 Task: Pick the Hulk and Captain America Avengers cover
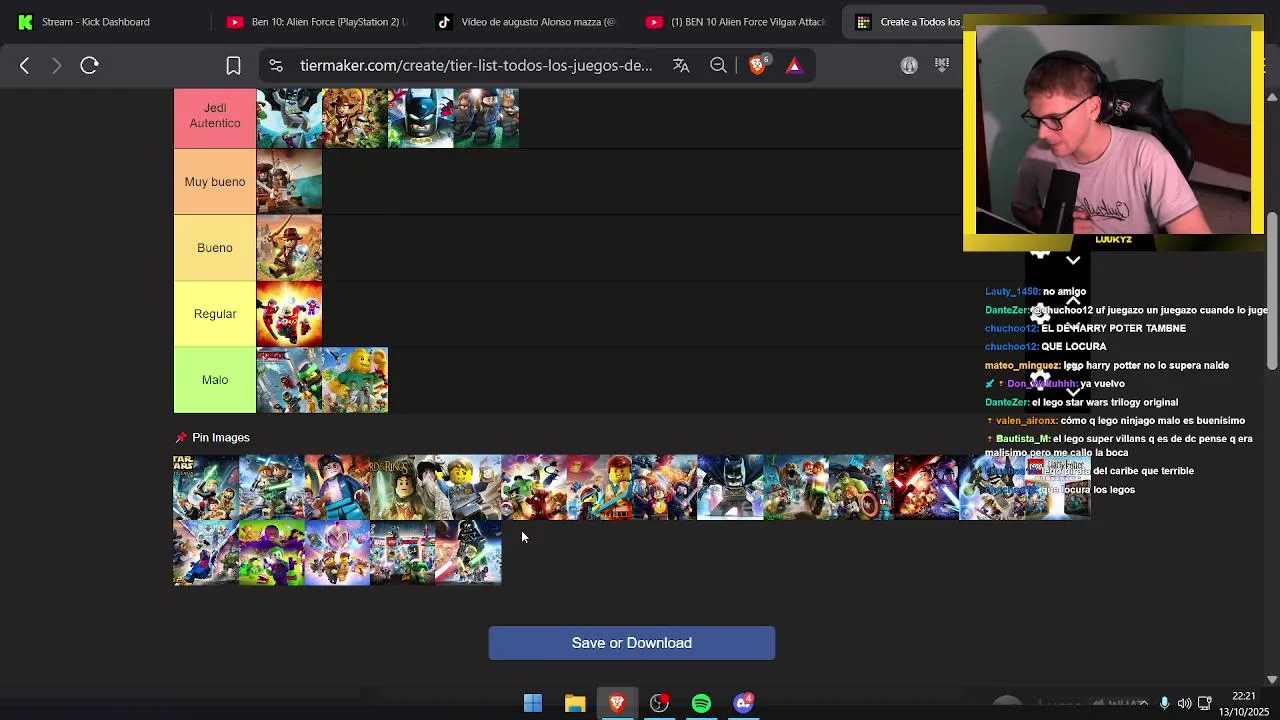pyautogui.click(x=861, y=488)
